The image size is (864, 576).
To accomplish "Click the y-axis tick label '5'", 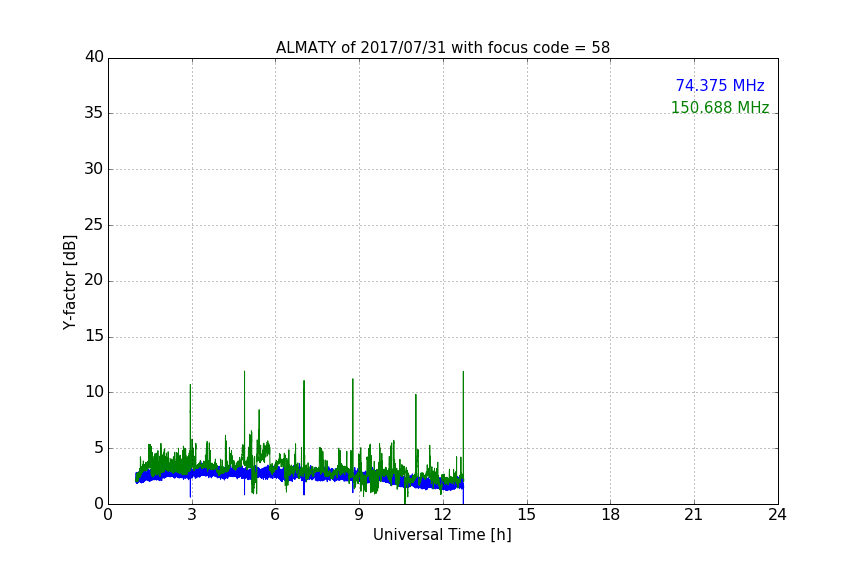I will 99,448.
